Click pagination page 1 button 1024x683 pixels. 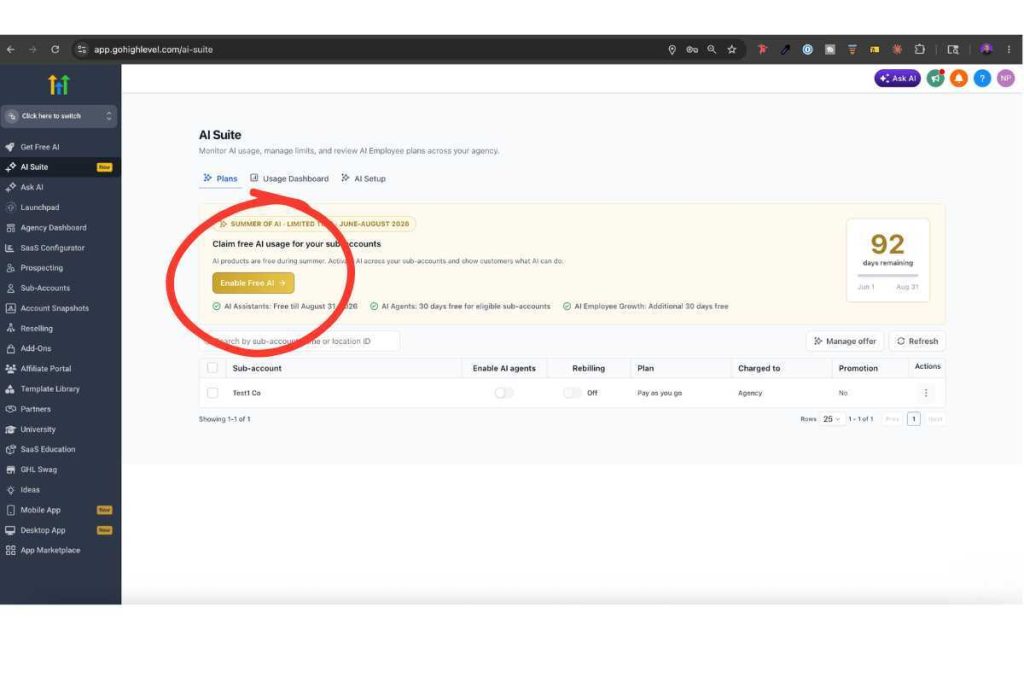tap(914, 419)
